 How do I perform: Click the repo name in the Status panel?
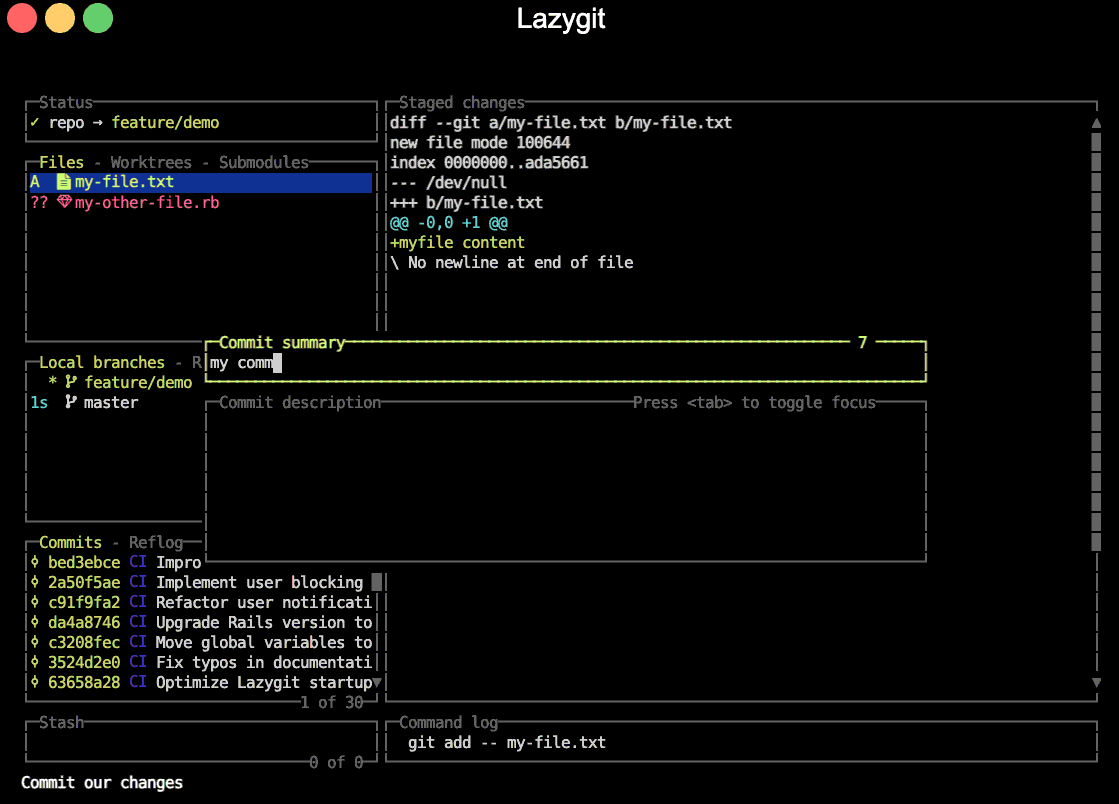(x=66, y=122)
